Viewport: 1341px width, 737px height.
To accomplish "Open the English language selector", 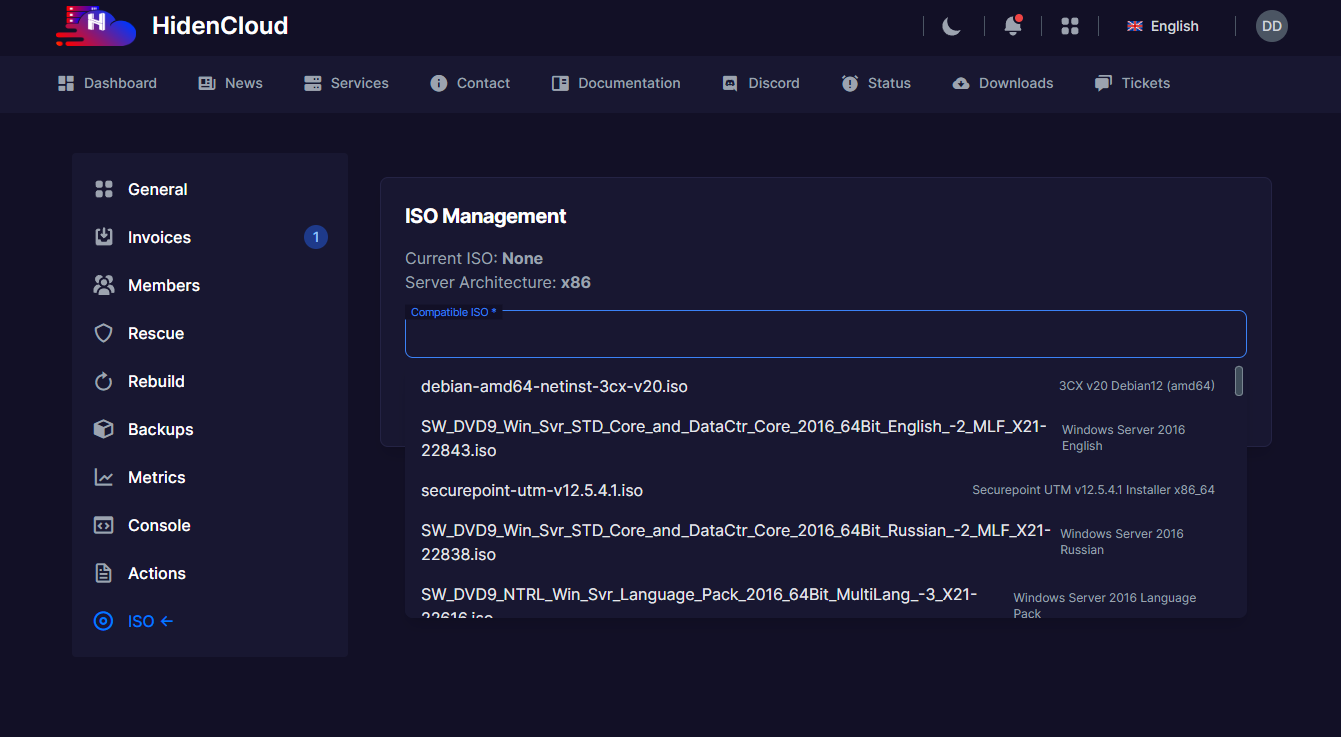I will click(x=1163, y=26).
